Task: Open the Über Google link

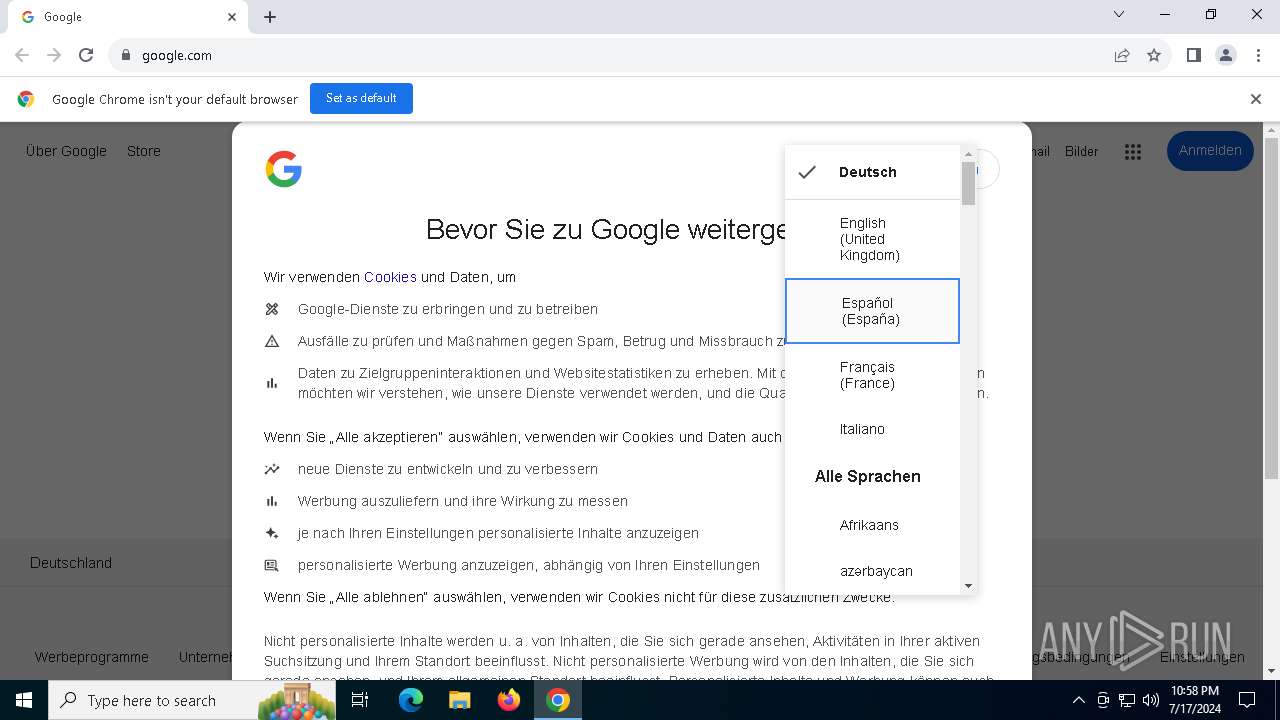Action: tap(66, 151)
